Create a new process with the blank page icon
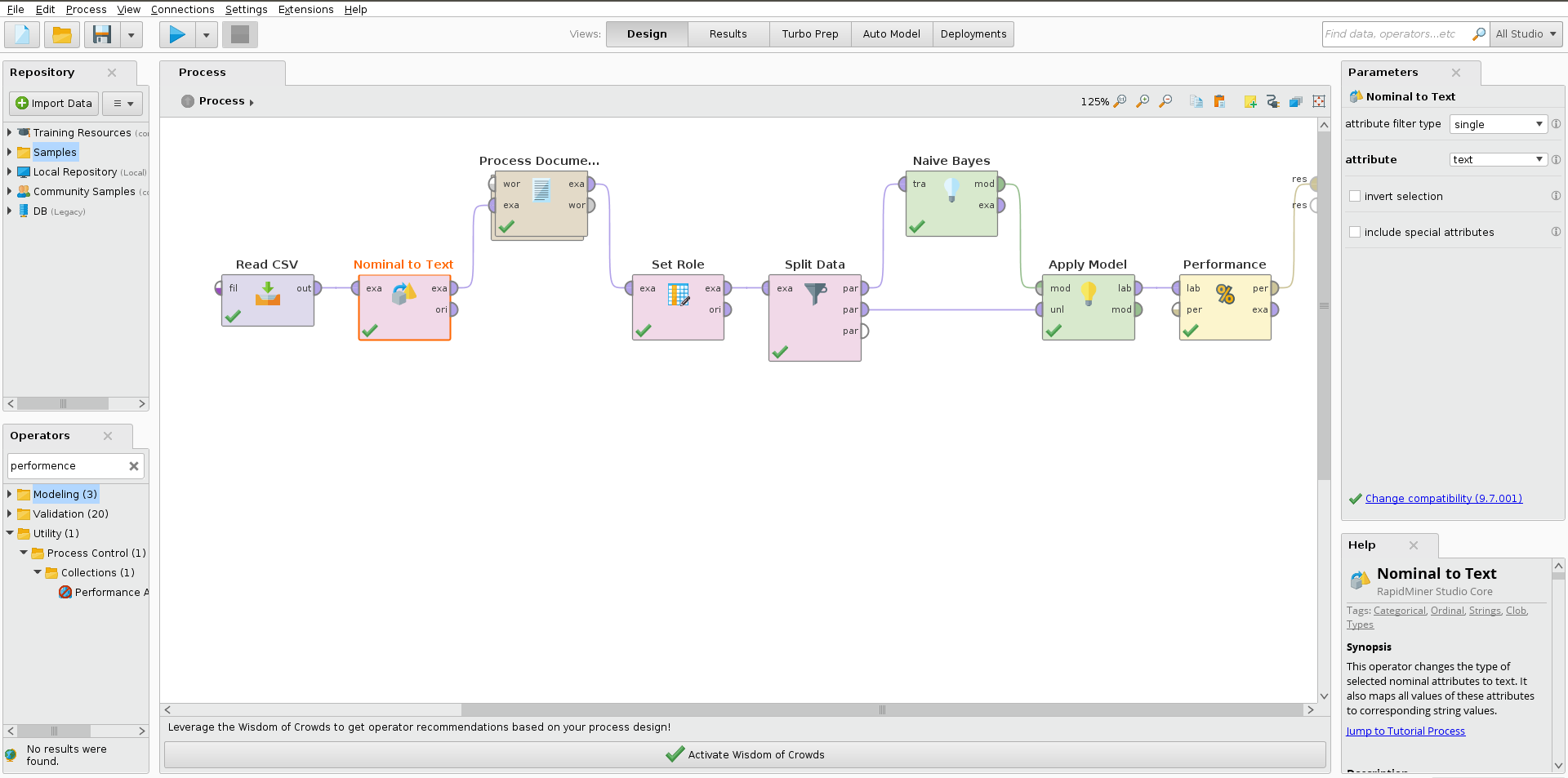 (x=22, y=34)
